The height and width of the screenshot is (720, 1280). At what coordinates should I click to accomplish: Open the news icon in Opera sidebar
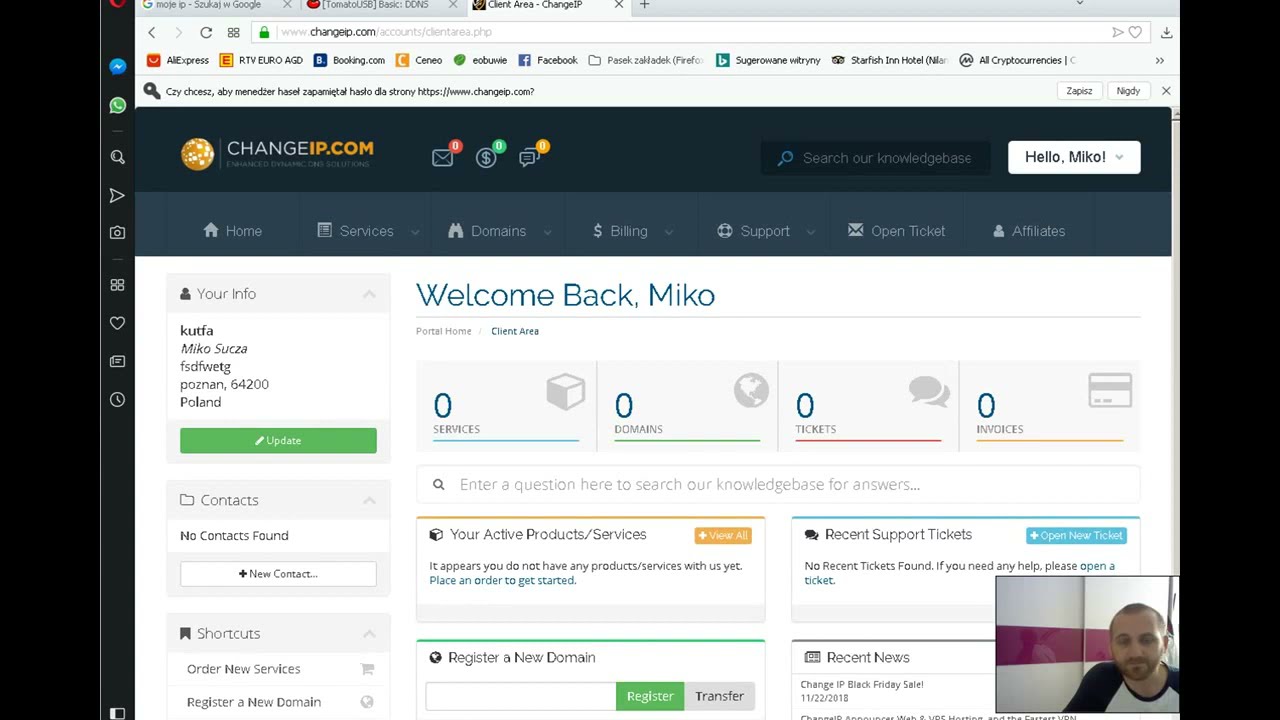[x=117, y=361]
